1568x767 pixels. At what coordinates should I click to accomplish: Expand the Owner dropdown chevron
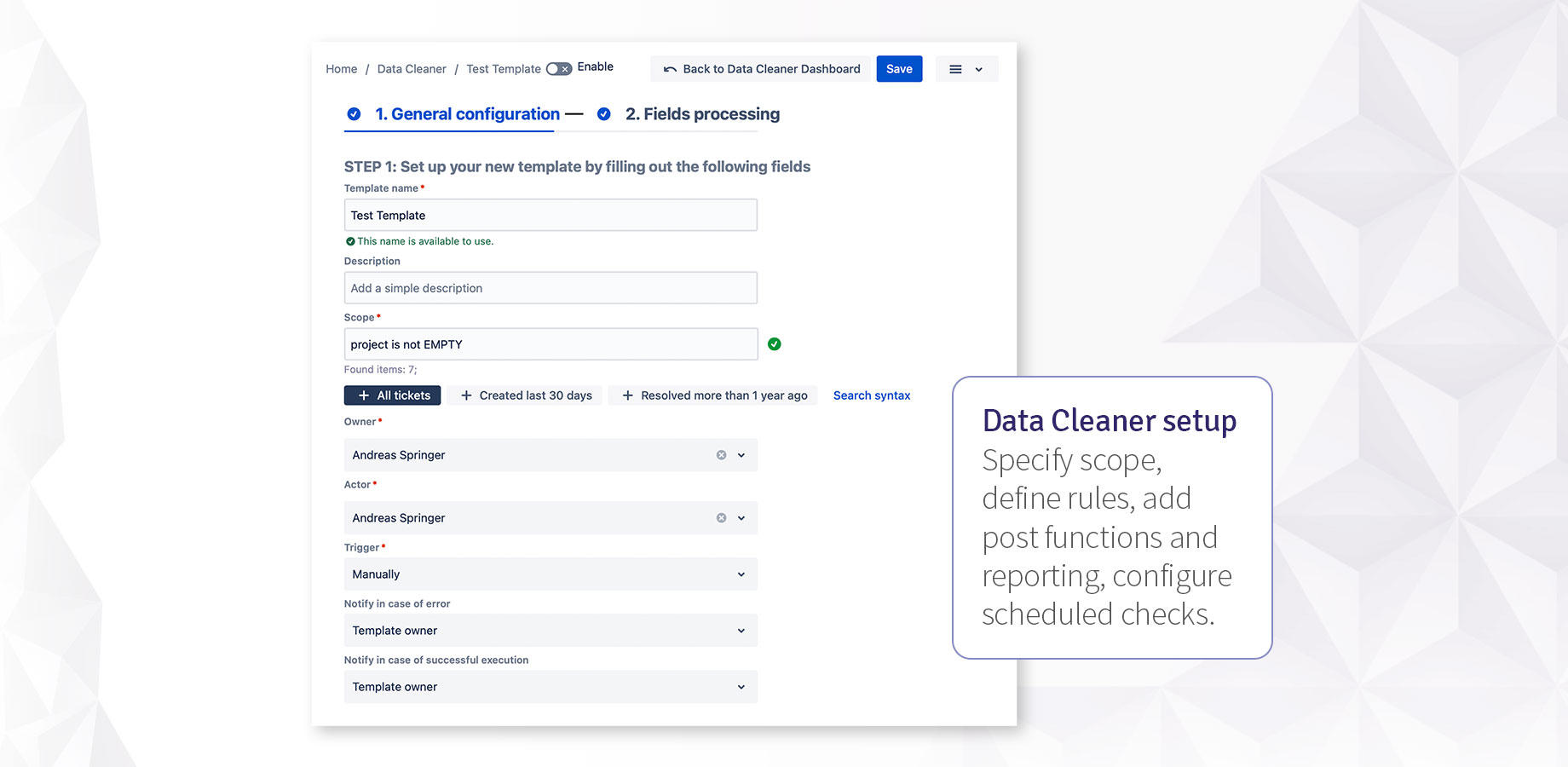[x=741, y=455]
